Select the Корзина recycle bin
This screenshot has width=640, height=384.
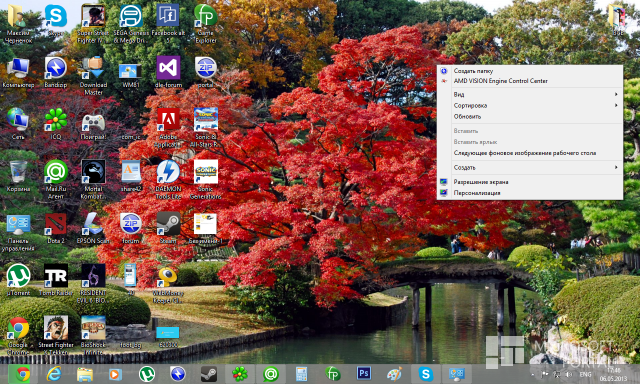pyautogui.click(x=18, y=176)
